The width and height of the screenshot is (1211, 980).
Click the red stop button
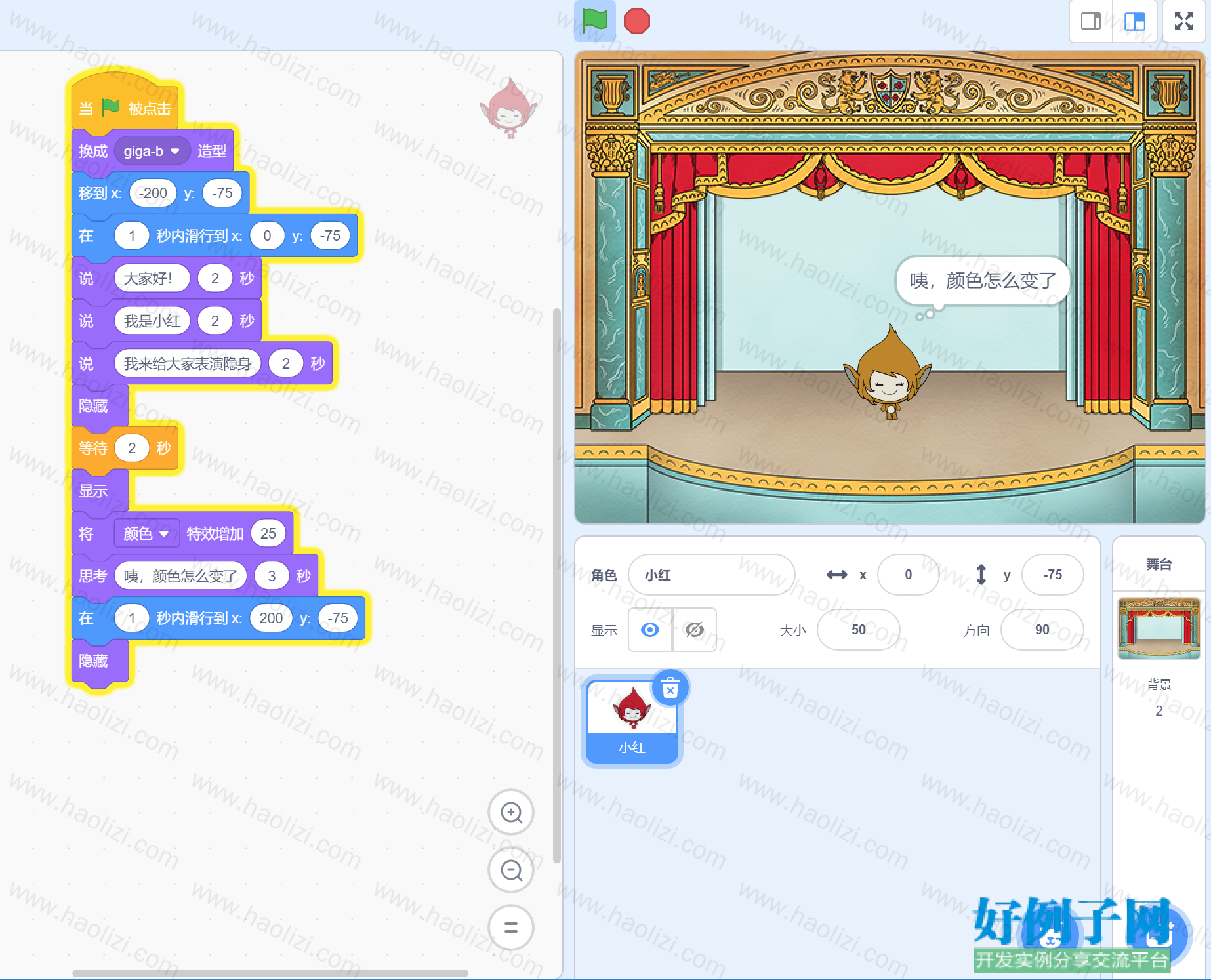point(637,21)
